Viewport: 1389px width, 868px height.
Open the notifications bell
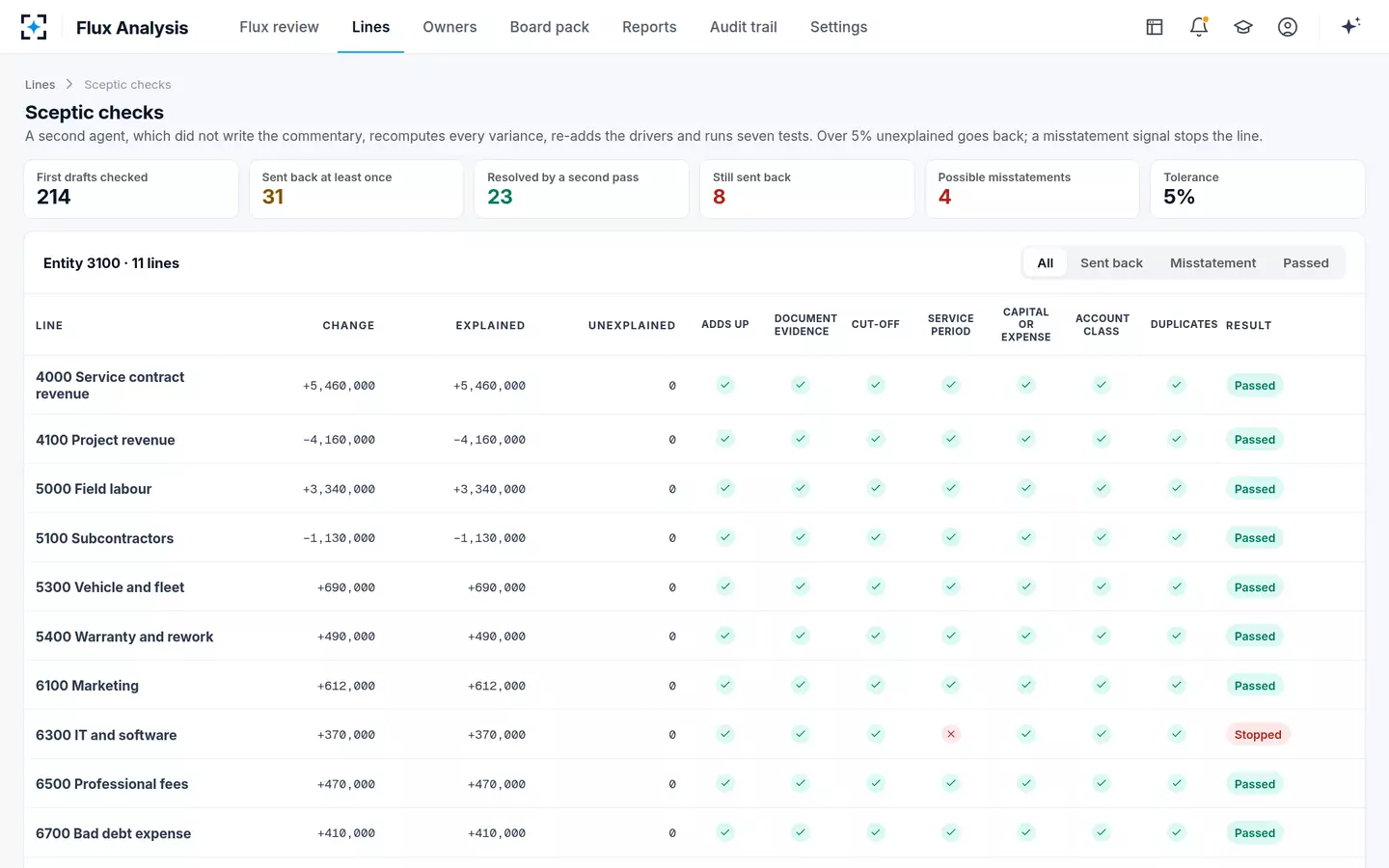tap(1199, 27)
